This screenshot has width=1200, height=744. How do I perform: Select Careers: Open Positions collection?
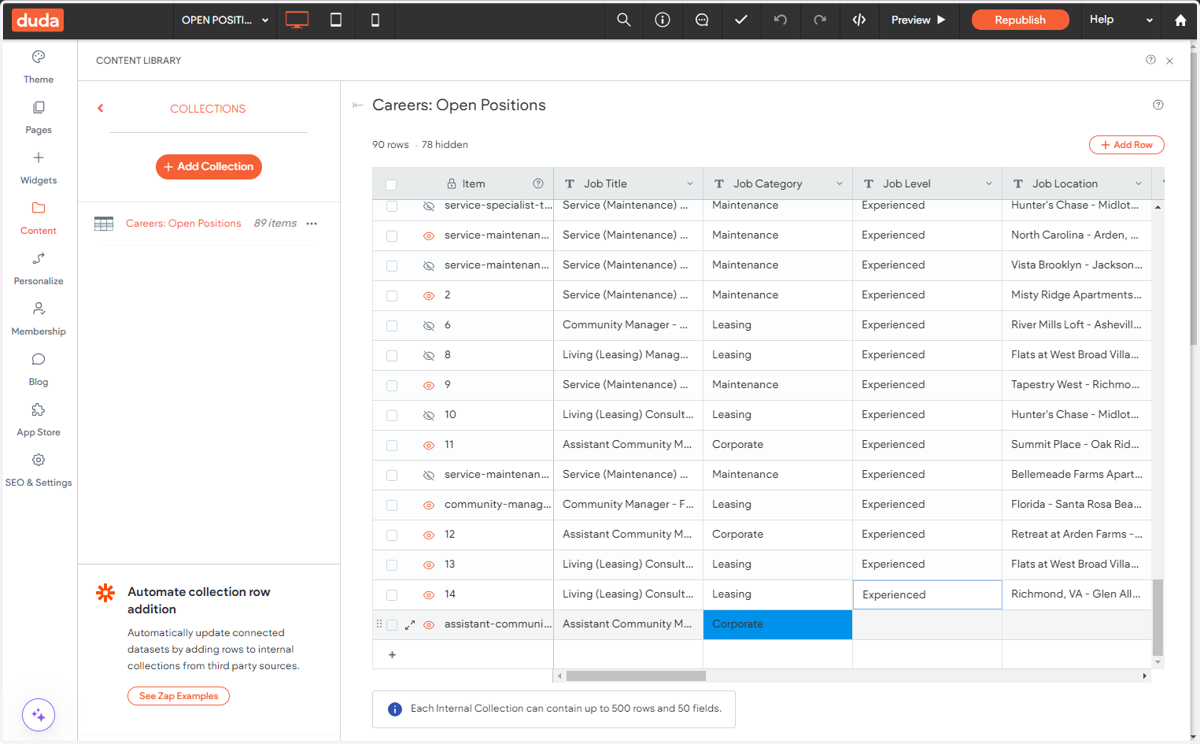pos(183,224)
